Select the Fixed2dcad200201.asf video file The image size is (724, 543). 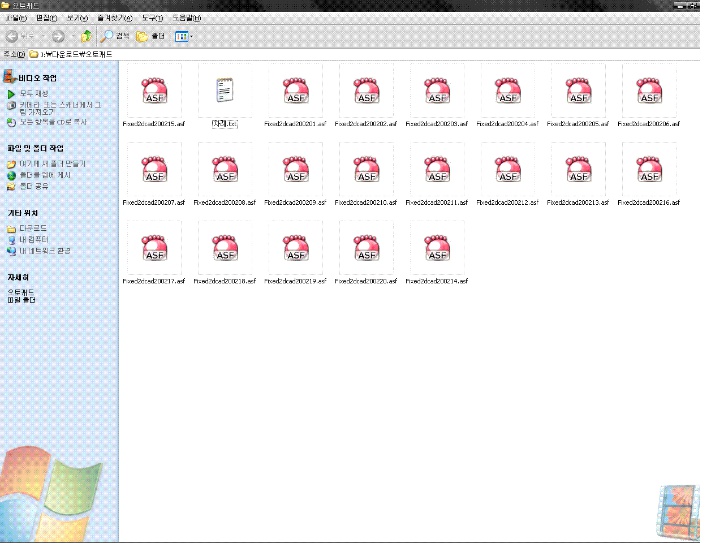coord(296,96)
